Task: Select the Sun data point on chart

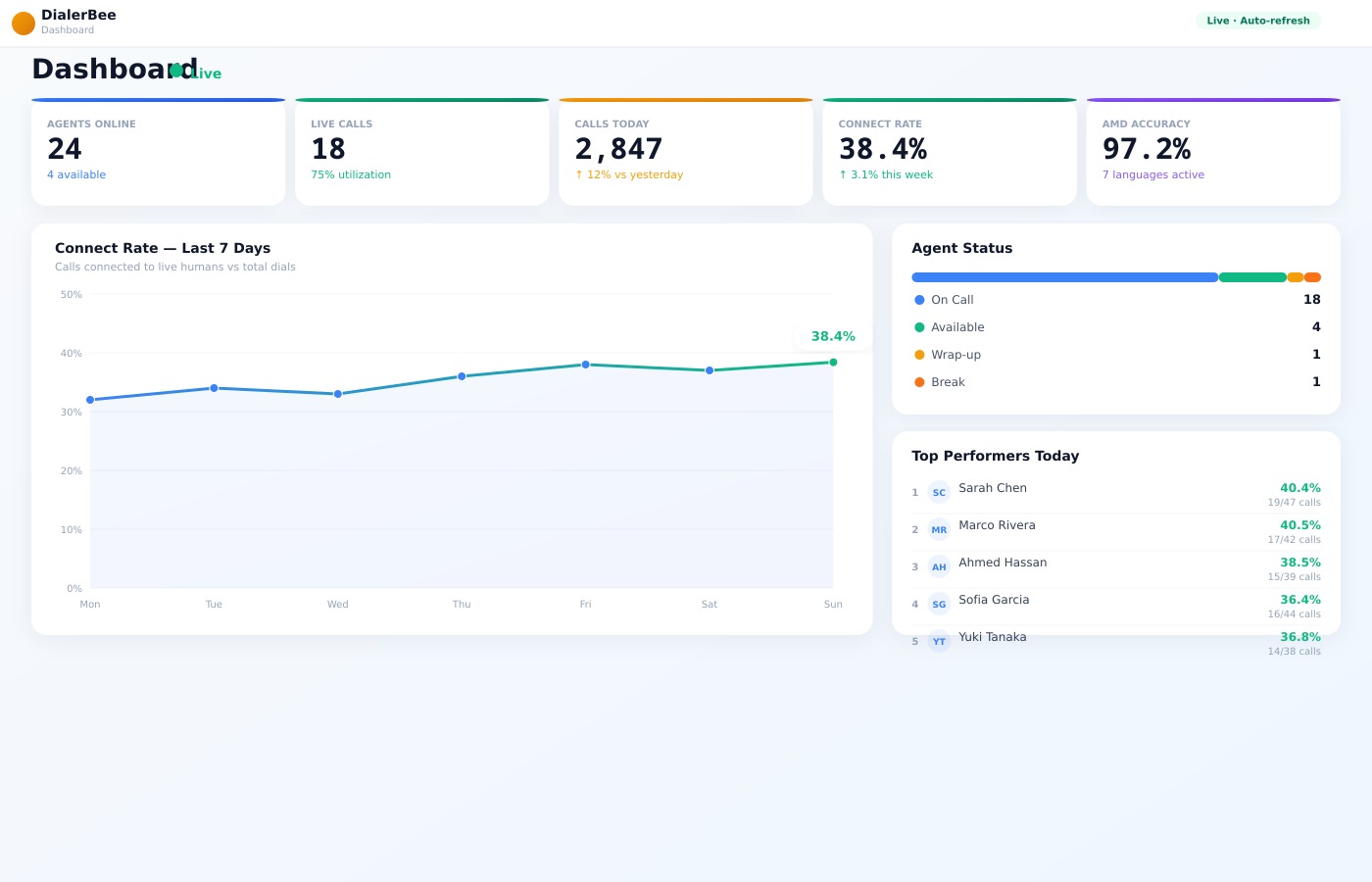Action: point(833,363)
